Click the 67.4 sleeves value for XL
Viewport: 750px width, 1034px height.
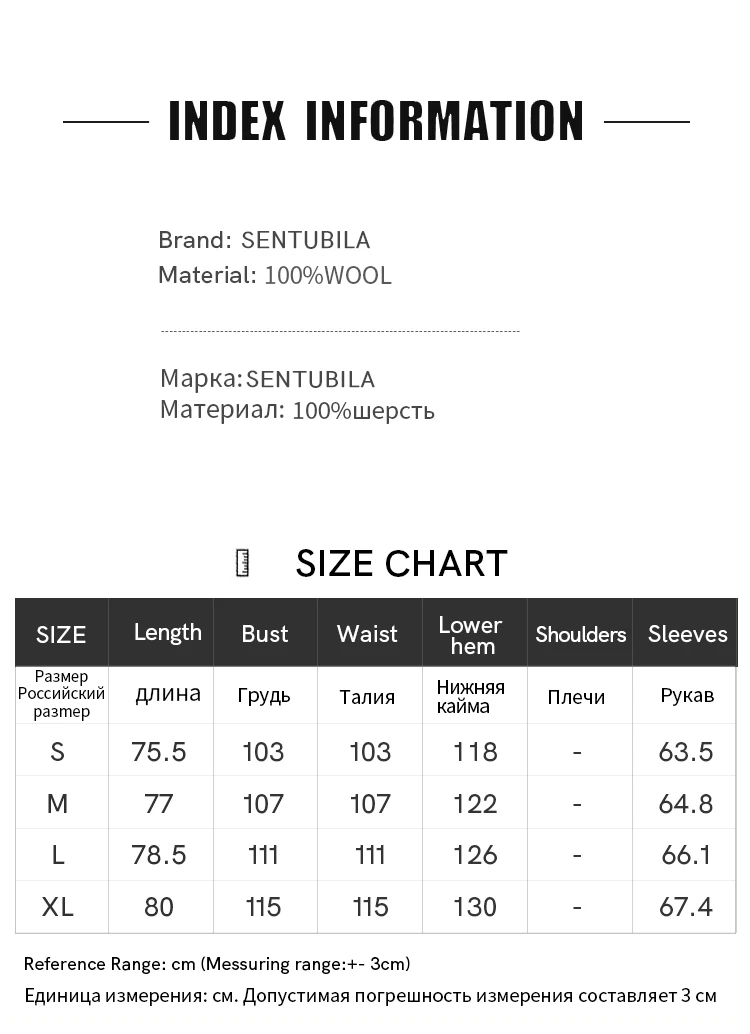(685, 906)
